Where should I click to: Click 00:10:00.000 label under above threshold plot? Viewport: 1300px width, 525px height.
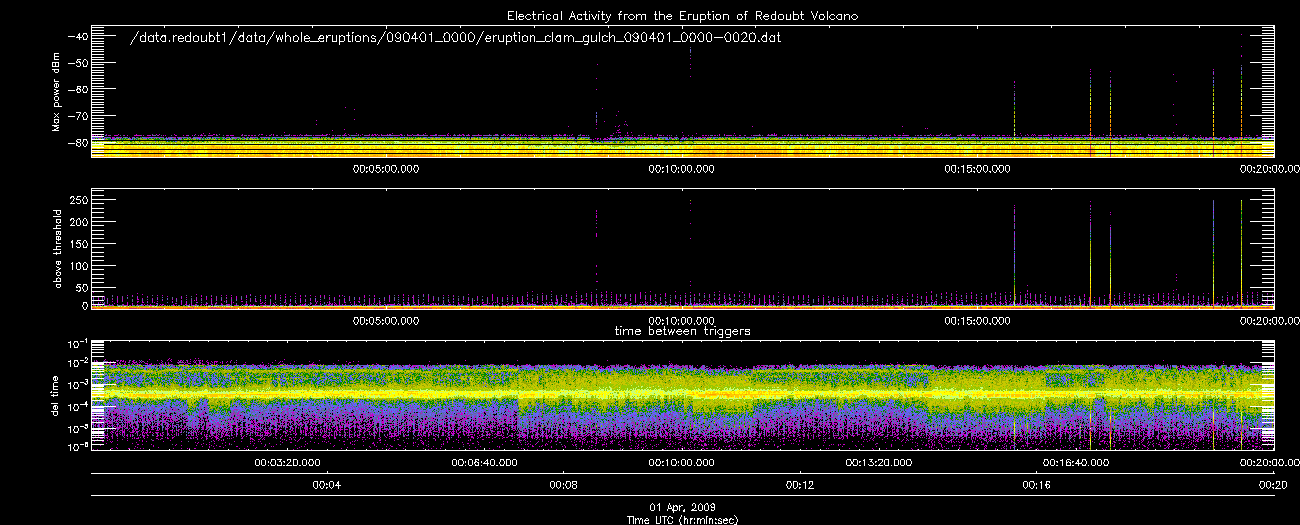[680, 321]
